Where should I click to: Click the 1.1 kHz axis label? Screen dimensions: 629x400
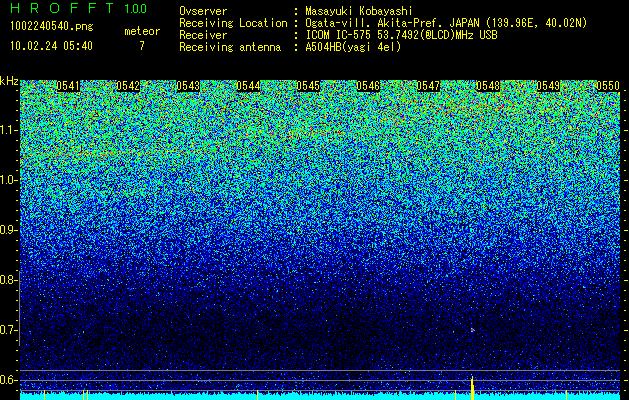coord(7,130)
